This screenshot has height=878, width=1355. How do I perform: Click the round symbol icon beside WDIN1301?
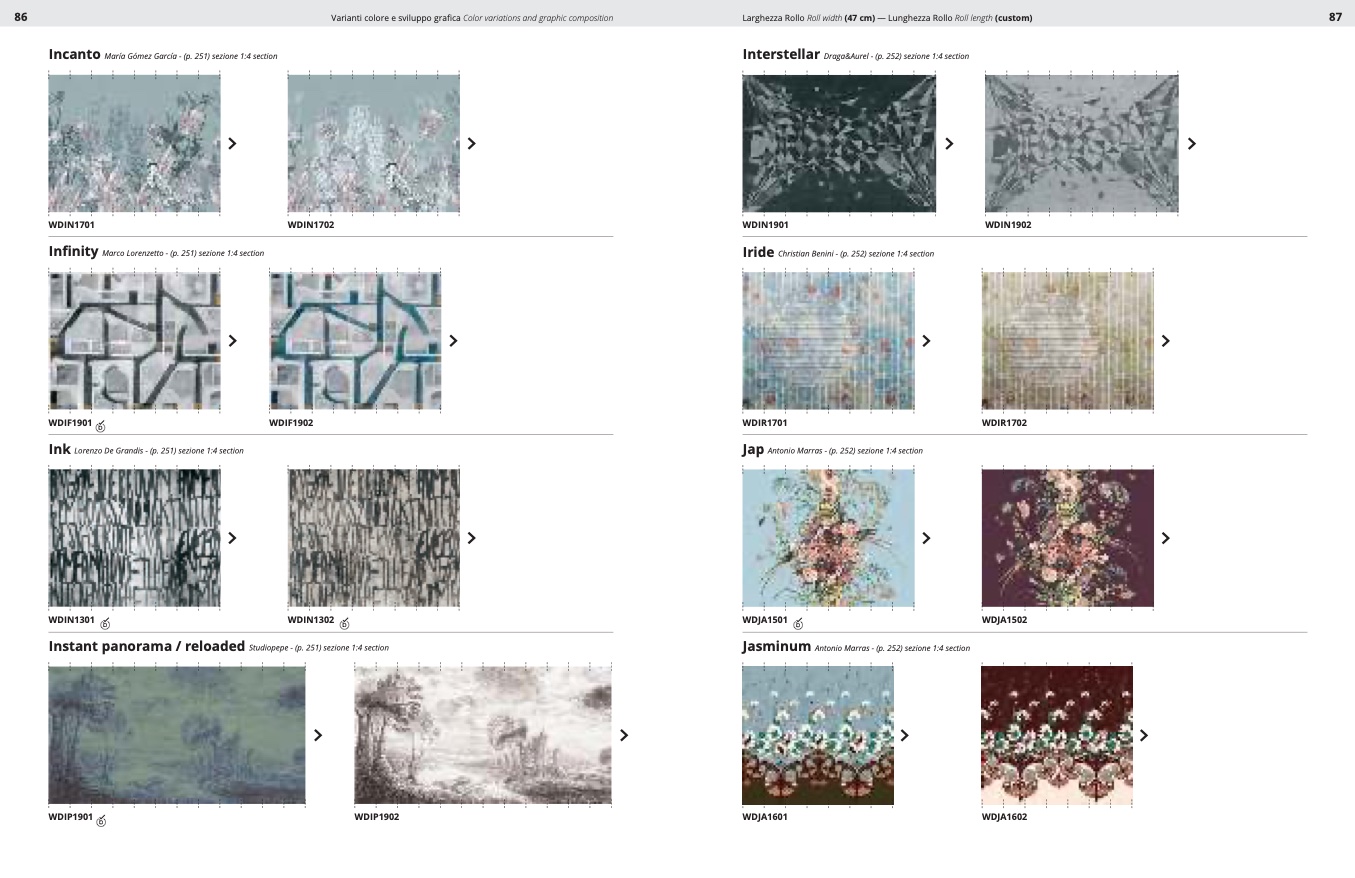coord(104,623)
